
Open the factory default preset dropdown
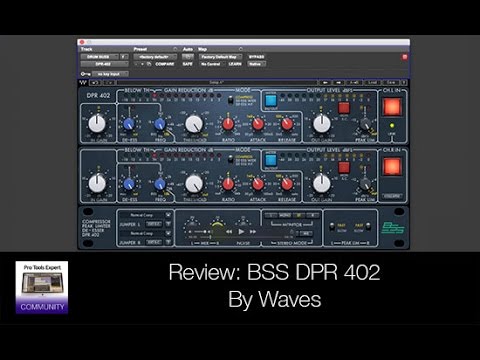pos(155,57)
